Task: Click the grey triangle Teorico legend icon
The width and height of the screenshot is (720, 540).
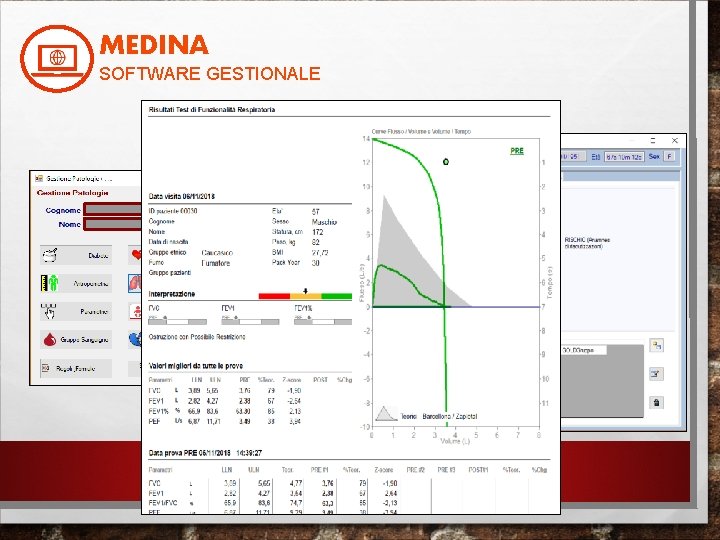Action: (x=386, y=414)
